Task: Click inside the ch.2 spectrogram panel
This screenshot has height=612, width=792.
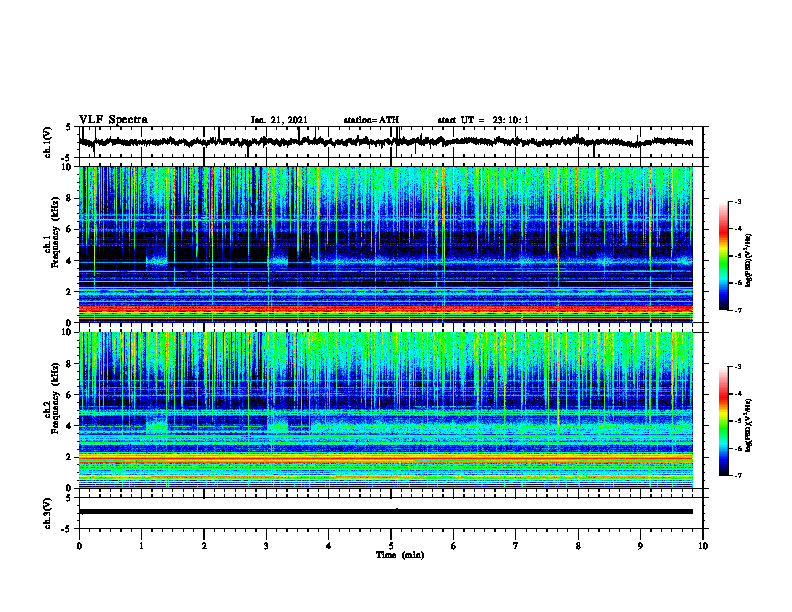Action: (386, 410)
